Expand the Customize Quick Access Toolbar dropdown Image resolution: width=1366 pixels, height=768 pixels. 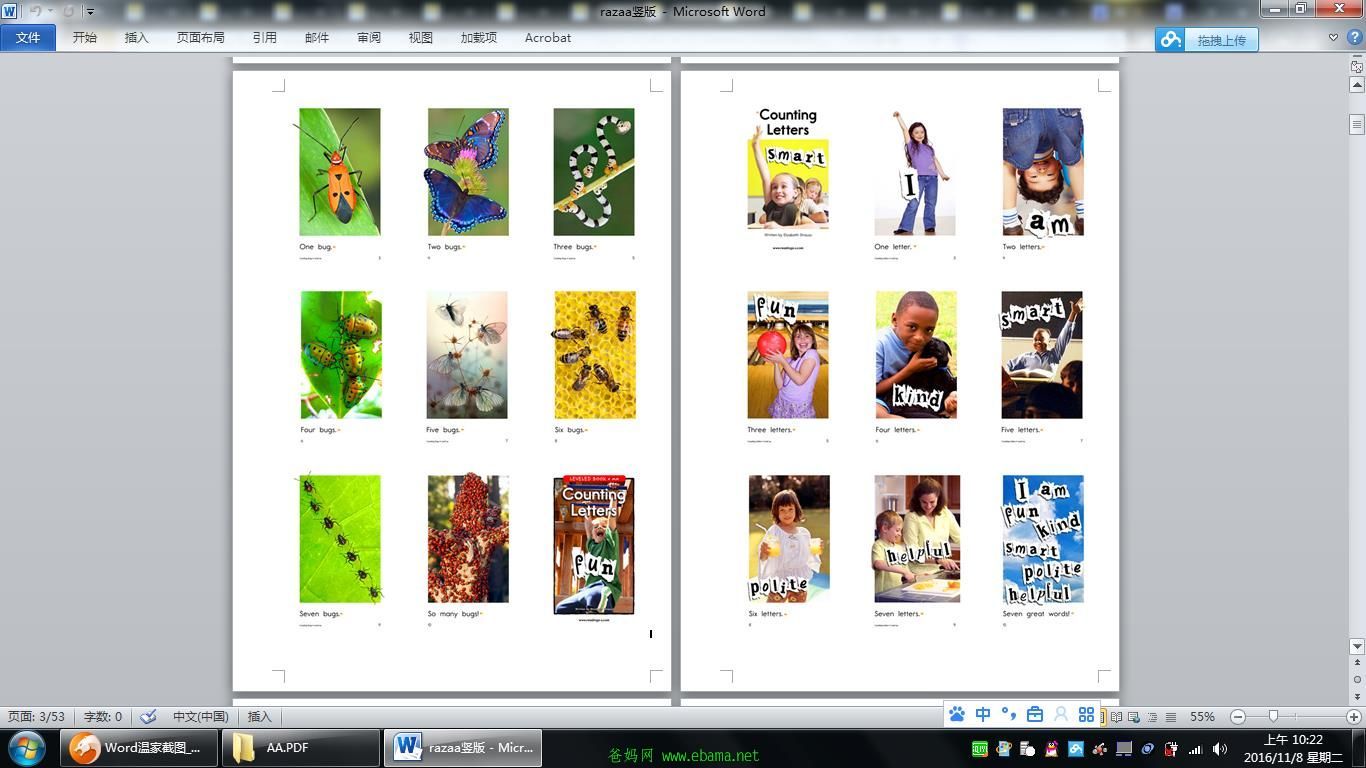point(90,12)
